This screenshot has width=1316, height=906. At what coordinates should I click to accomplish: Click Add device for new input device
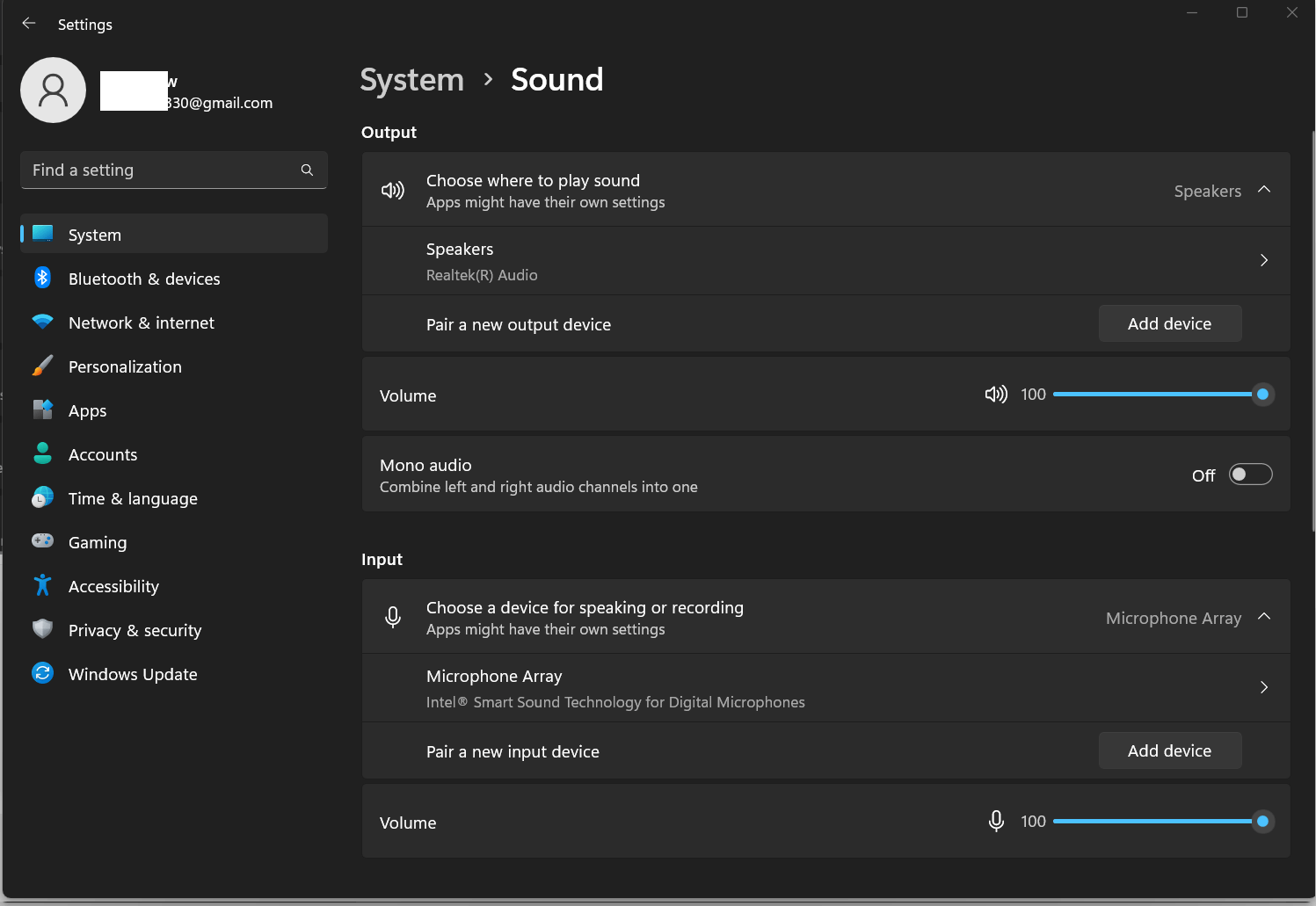[1170, 750]
